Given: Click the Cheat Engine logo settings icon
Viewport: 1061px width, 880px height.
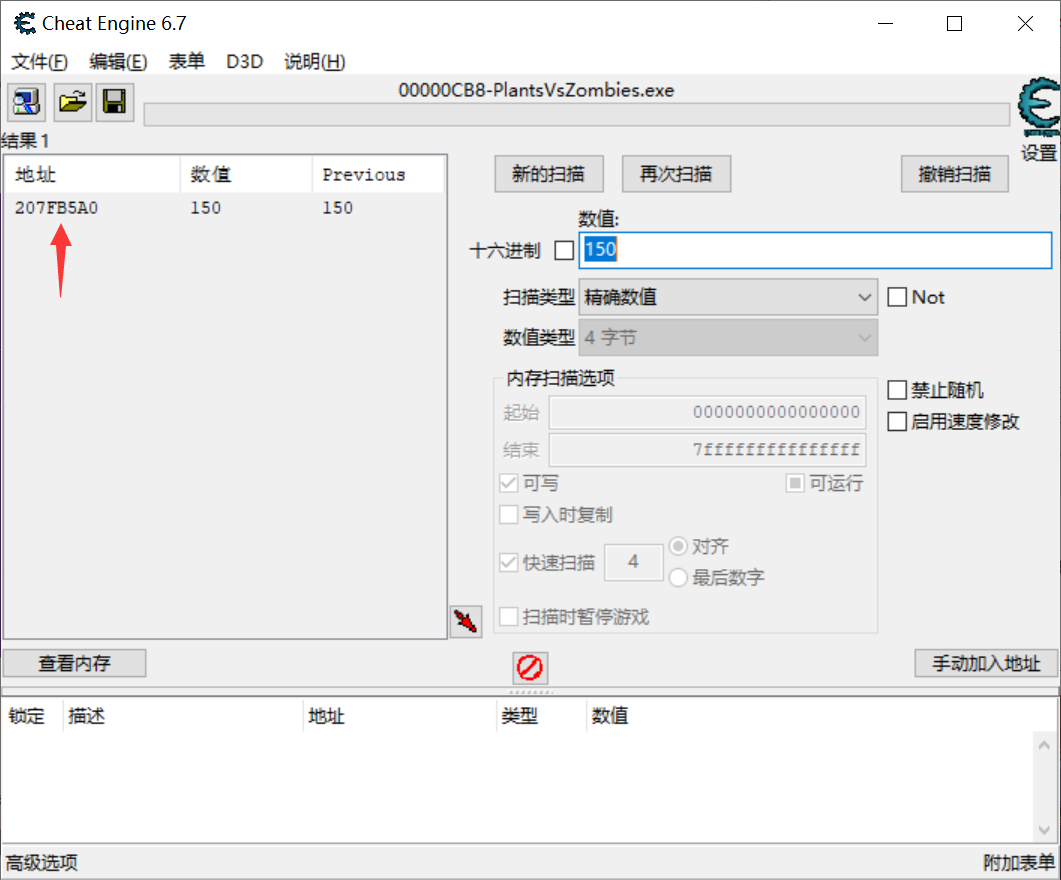Looking at the screenshot, I should point(1039,107).
